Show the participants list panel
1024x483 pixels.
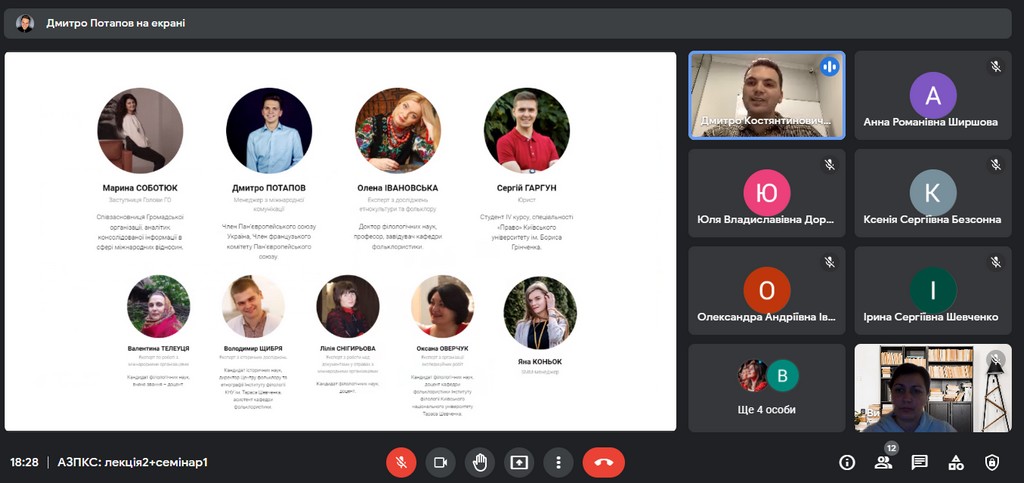[883, 462]
